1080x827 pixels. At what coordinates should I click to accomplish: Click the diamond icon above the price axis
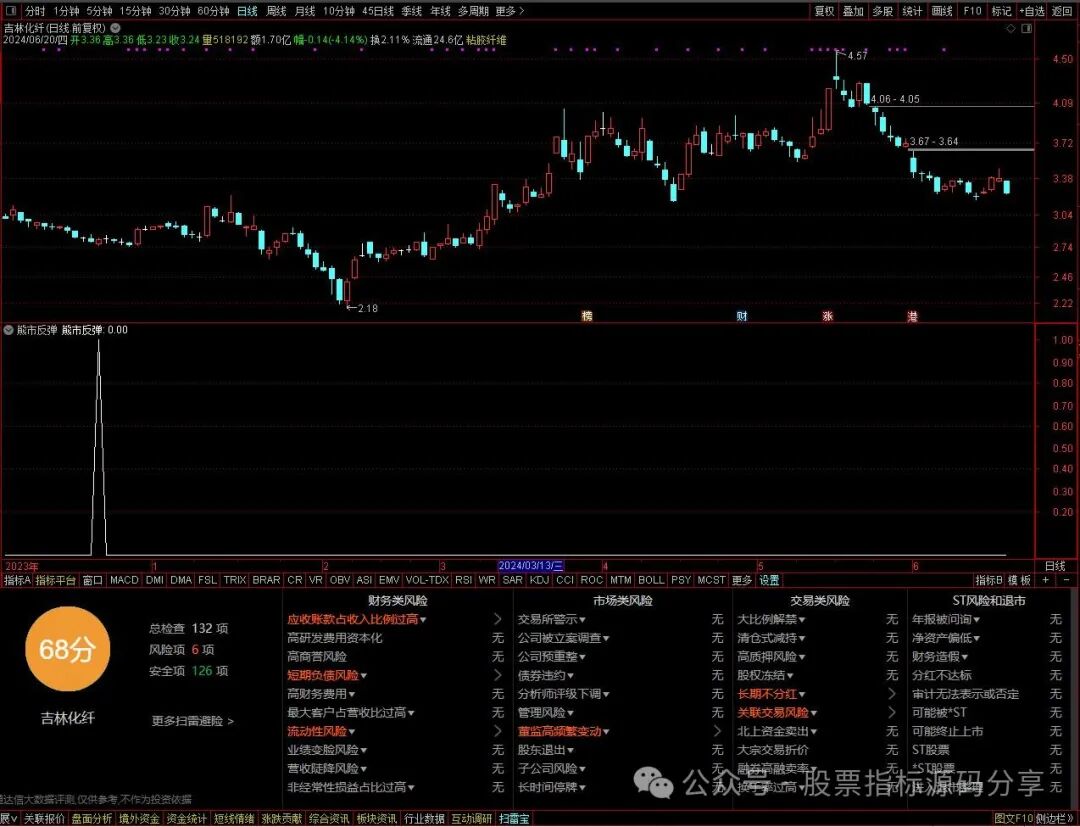coord(1011,28)
